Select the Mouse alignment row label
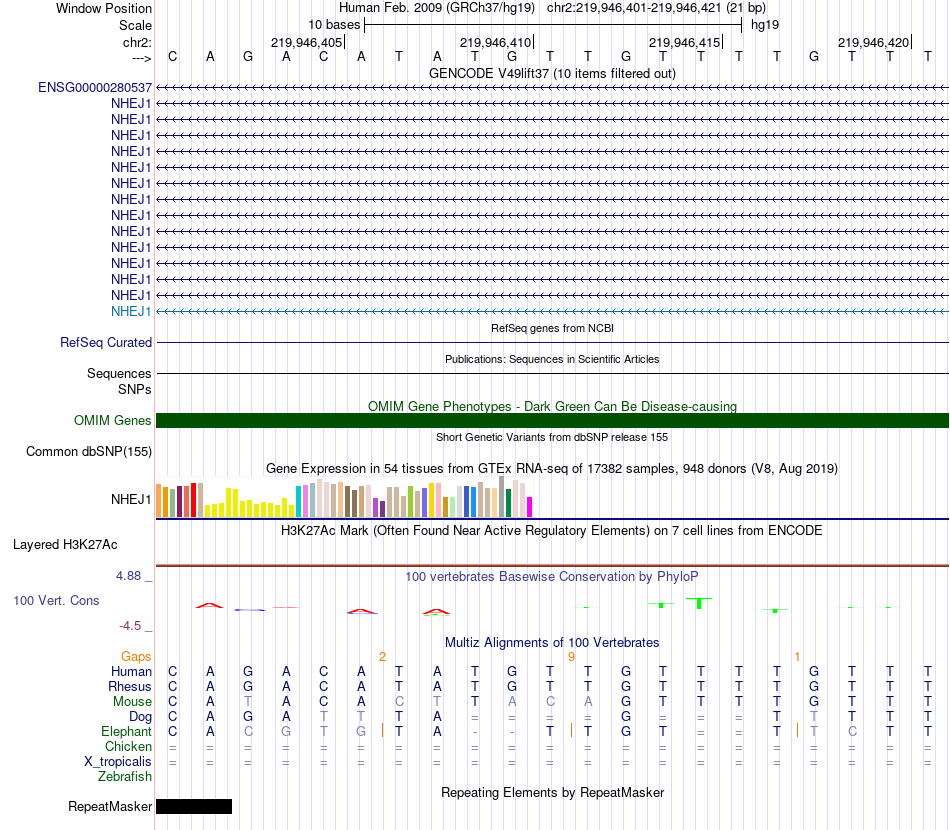Screen dimensions: 950x830 (x=132, y=702)
